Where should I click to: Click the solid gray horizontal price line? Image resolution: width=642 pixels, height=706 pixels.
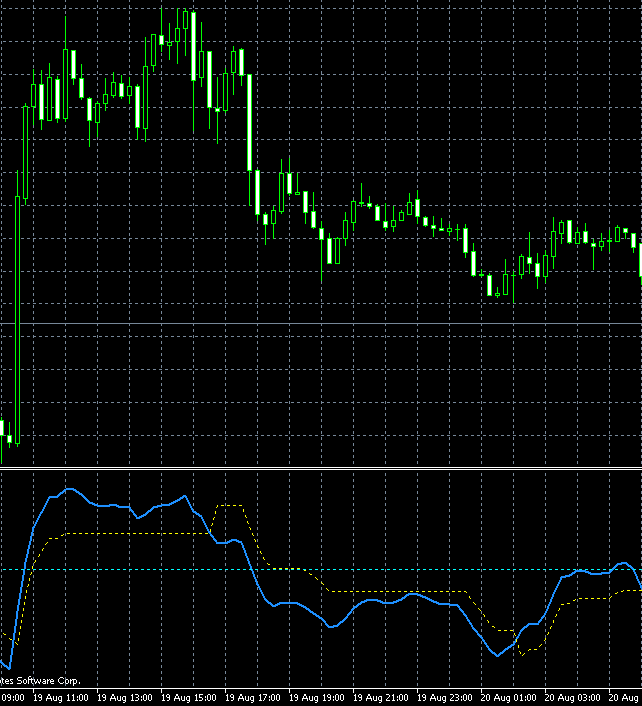(320, 324)
